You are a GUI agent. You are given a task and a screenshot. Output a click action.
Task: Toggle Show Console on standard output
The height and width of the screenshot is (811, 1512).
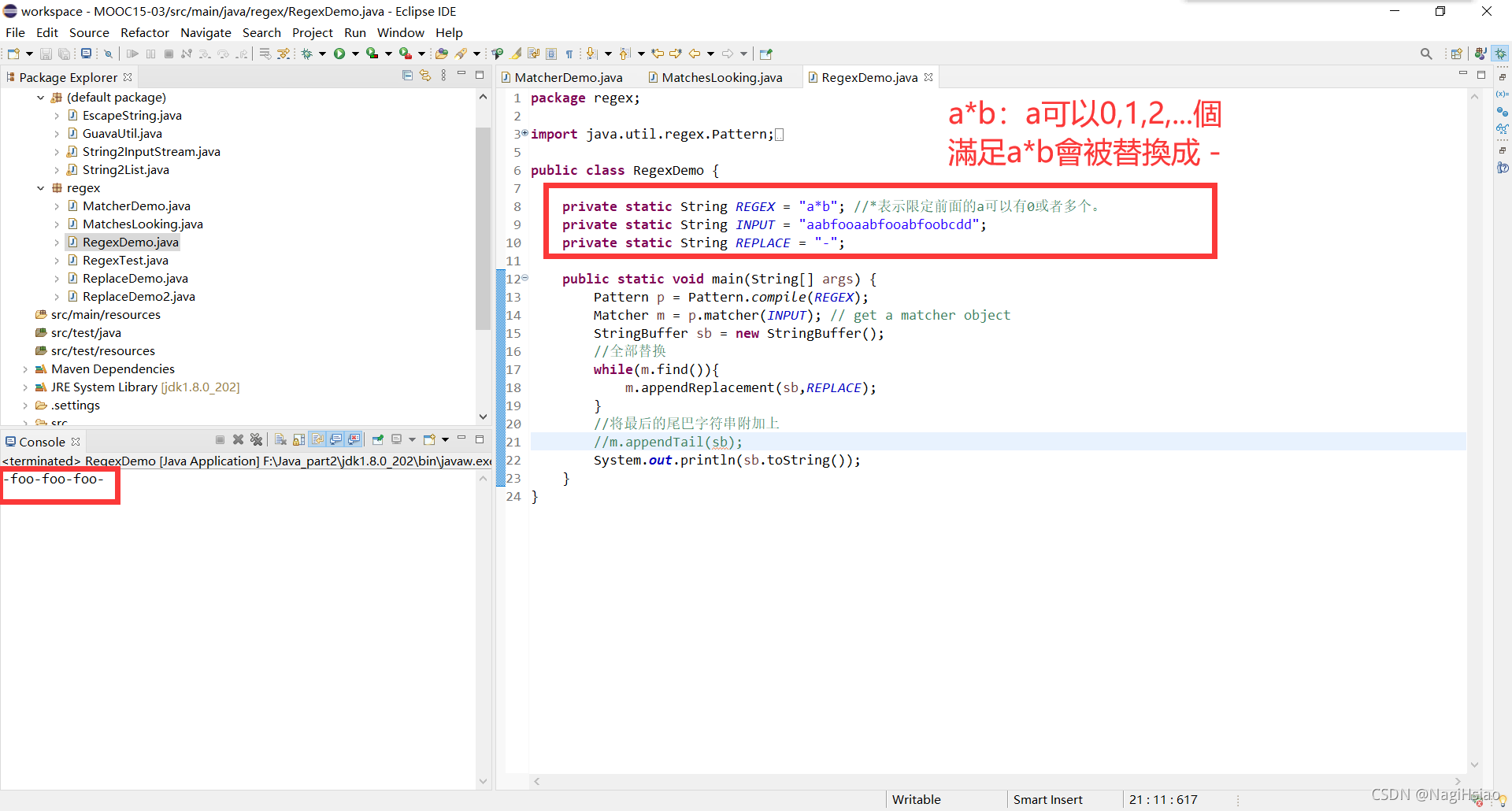click(x=335, y=439)
